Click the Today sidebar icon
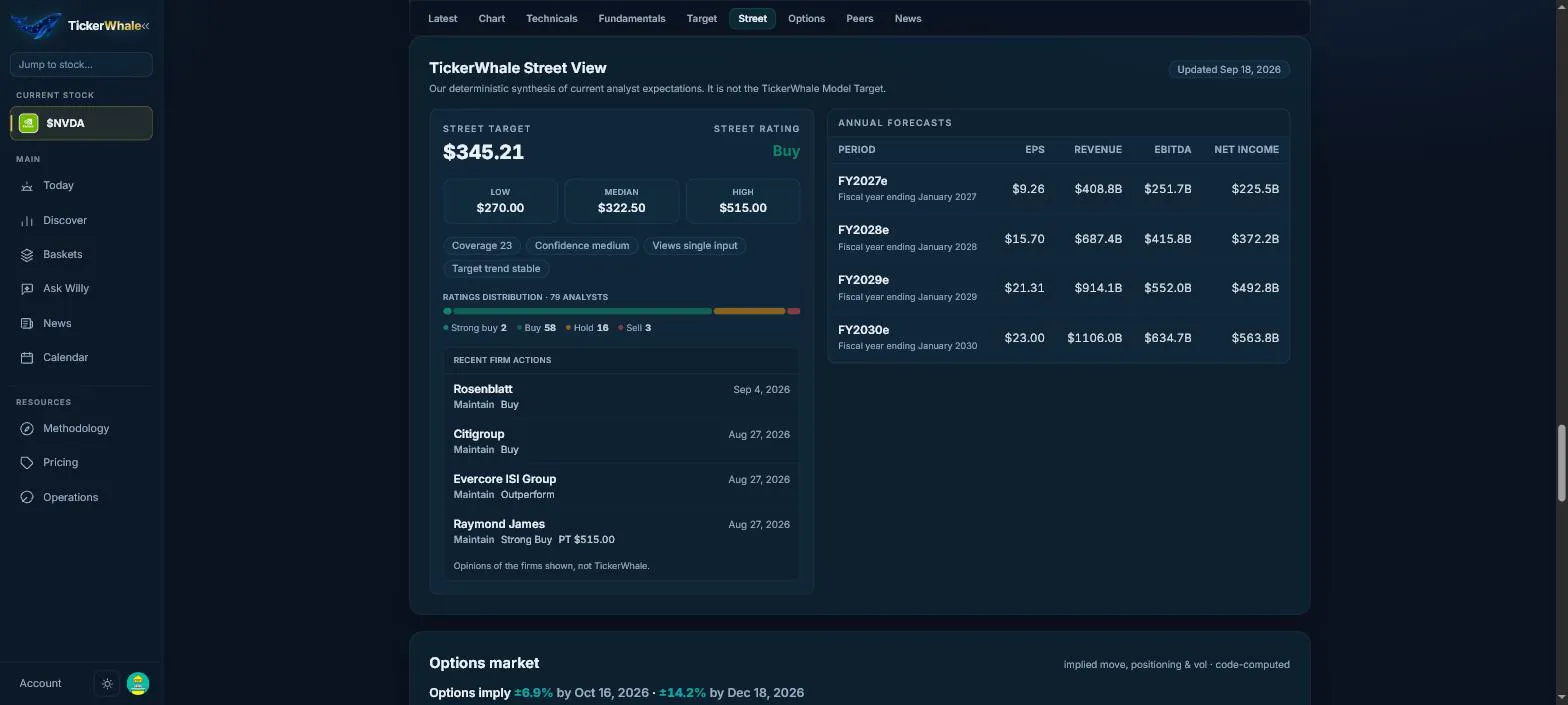1568x705 pixels. point(27,186)
